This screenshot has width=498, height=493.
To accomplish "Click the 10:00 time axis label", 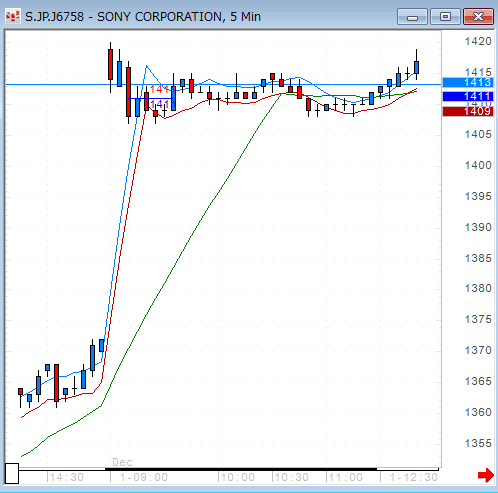I will point(238,477).
